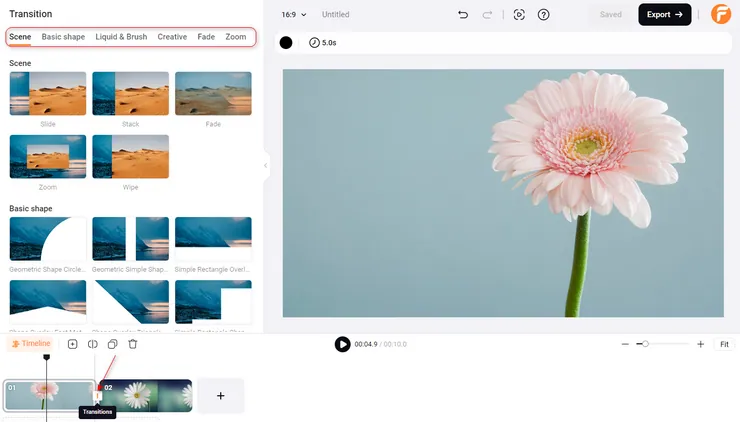The image size is (740, 422).
Task: Collapse the left transition panel
Action: tap(266, 166)
